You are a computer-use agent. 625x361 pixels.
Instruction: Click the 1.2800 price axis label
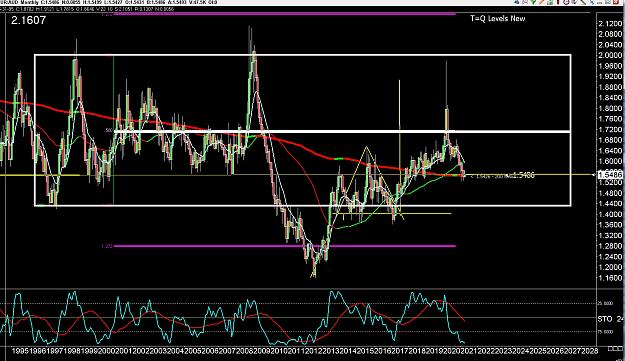pyautogui.click(x=610, y=246)
